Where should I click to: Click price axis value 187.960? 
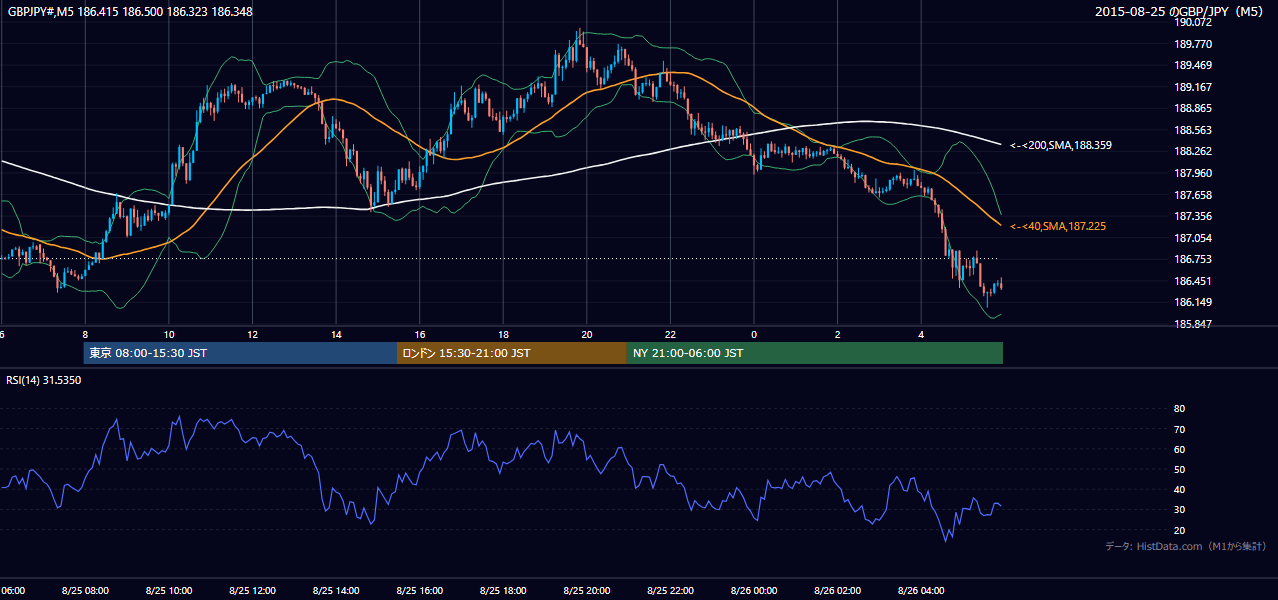1192,173
